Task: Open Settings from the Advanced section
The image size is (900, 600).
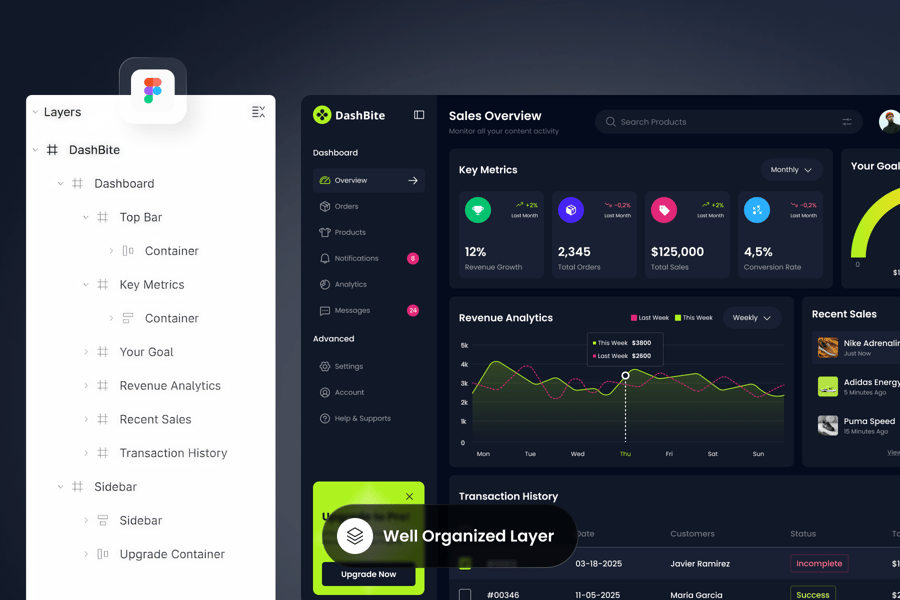Action: pos(349,366)
